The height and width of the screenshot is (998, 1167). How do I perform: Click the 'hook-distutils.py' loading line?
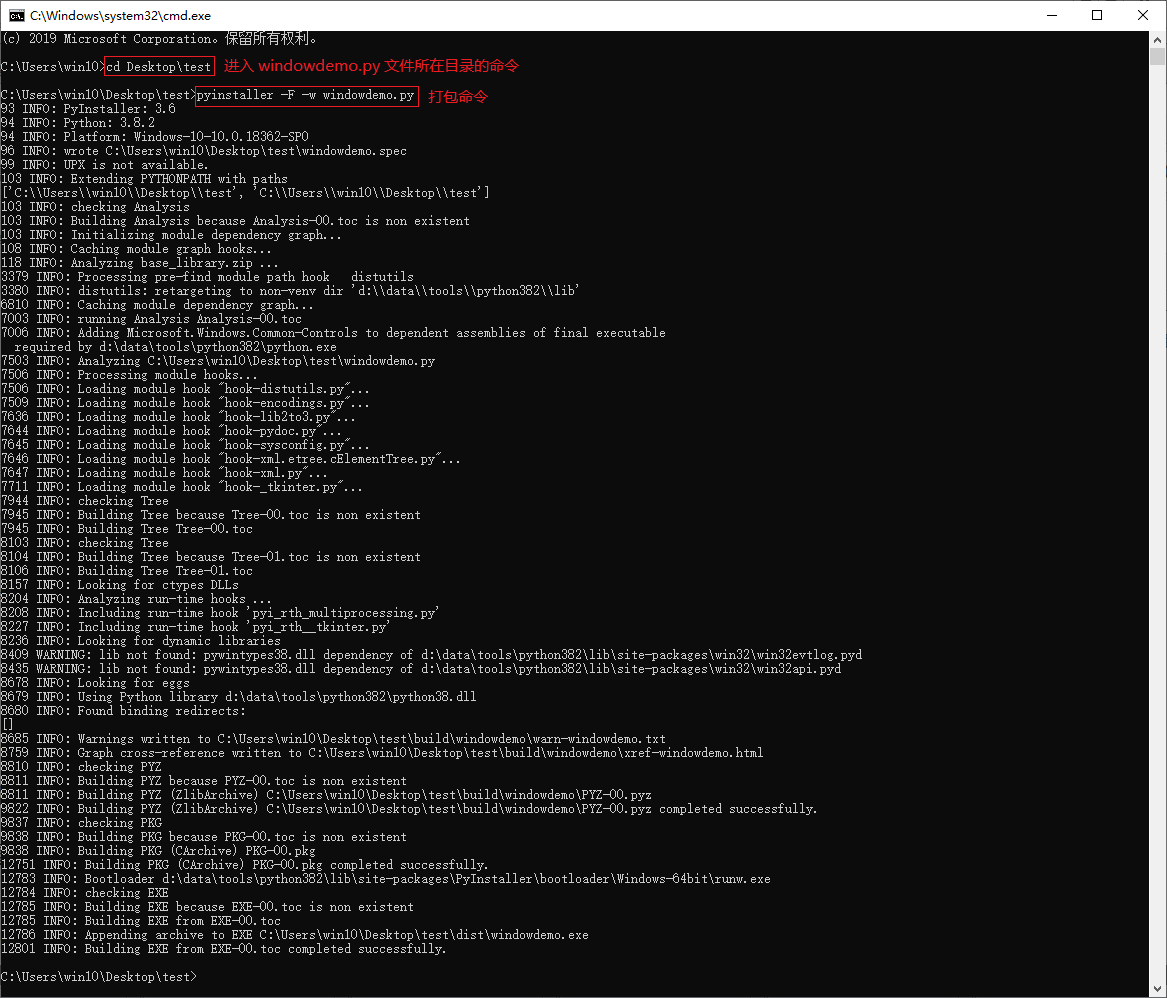[185, 389]
